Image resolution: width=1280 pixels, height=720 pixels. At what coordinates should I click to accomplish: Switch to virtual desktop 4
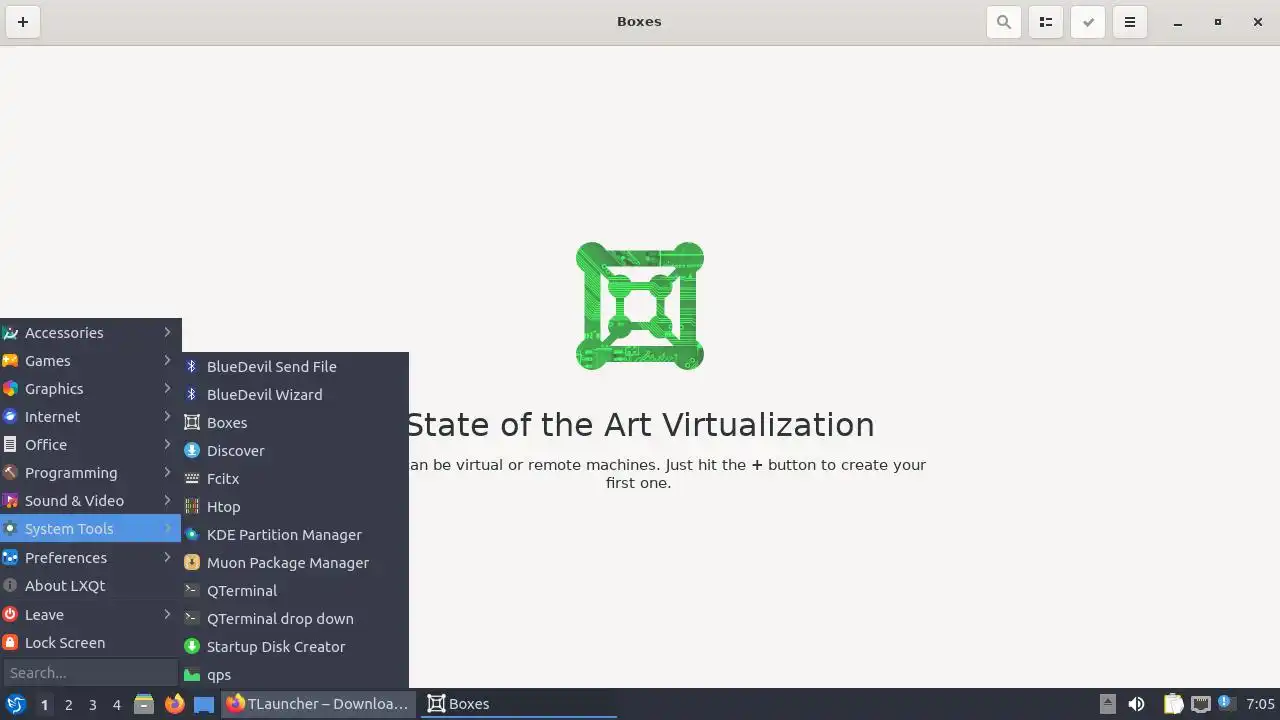coord(116,705)
